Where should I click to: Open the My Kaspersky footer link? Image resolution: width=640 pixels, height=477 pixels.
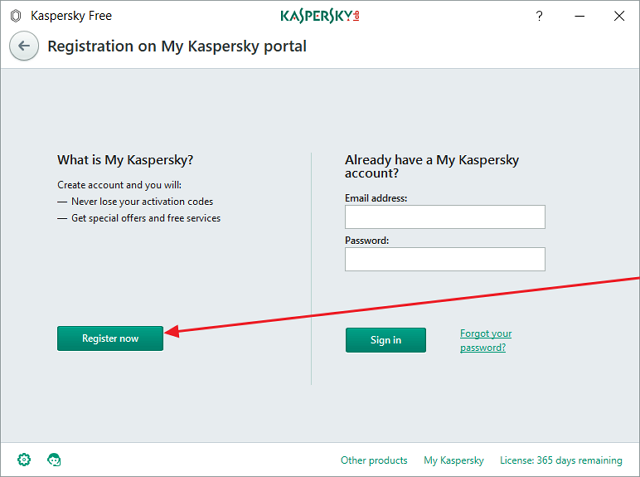coord(453,460)
